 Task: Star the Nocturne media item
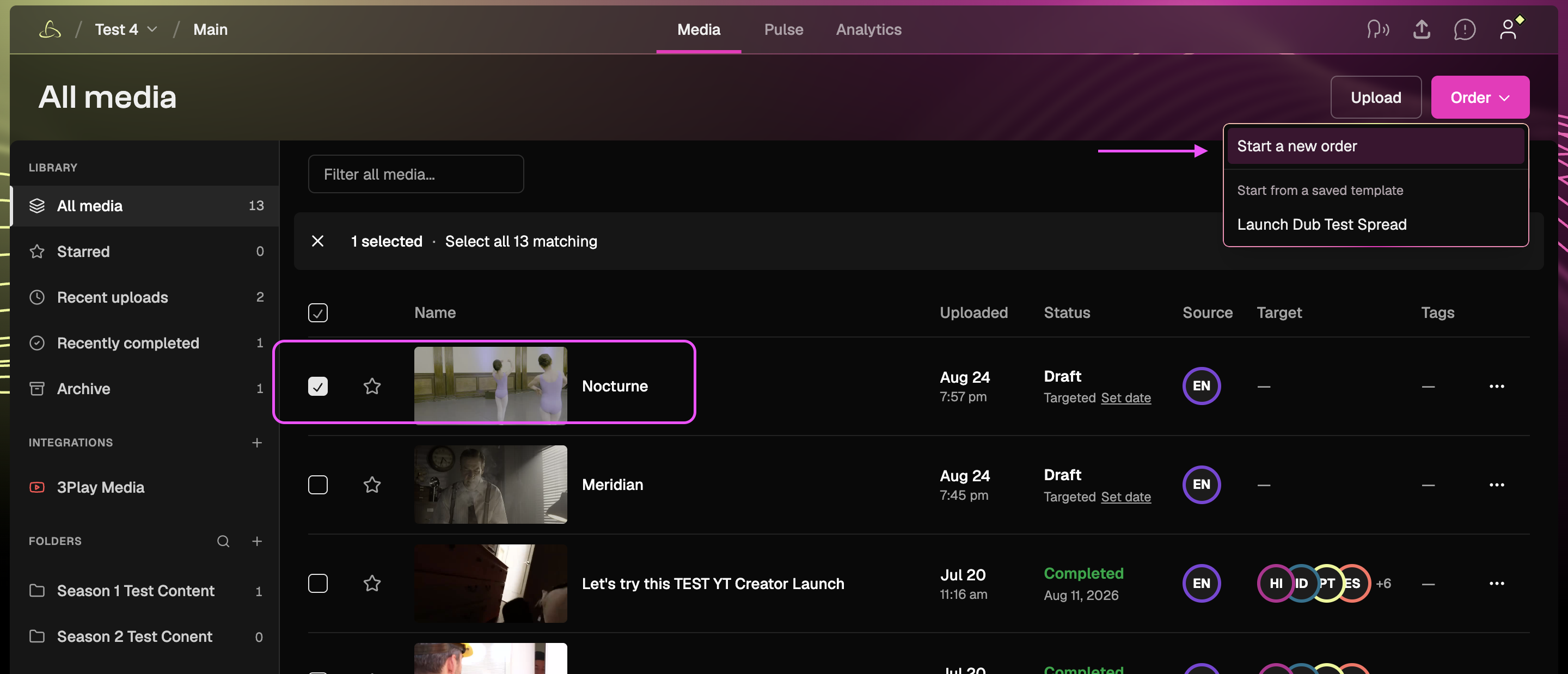372,386
